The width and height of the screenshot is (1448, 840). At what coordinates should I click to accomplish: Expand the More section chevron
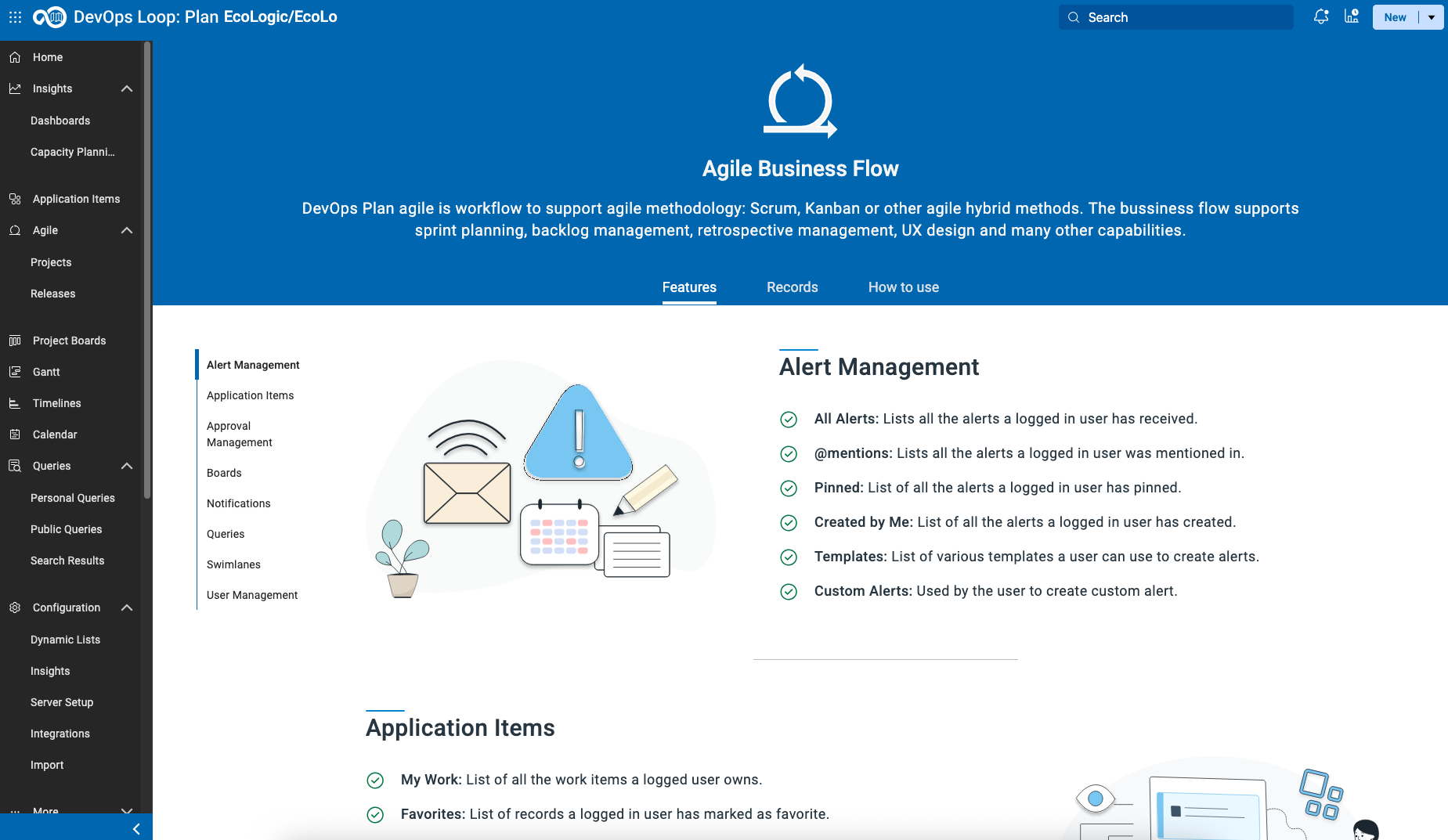click(x=127, y=810)
